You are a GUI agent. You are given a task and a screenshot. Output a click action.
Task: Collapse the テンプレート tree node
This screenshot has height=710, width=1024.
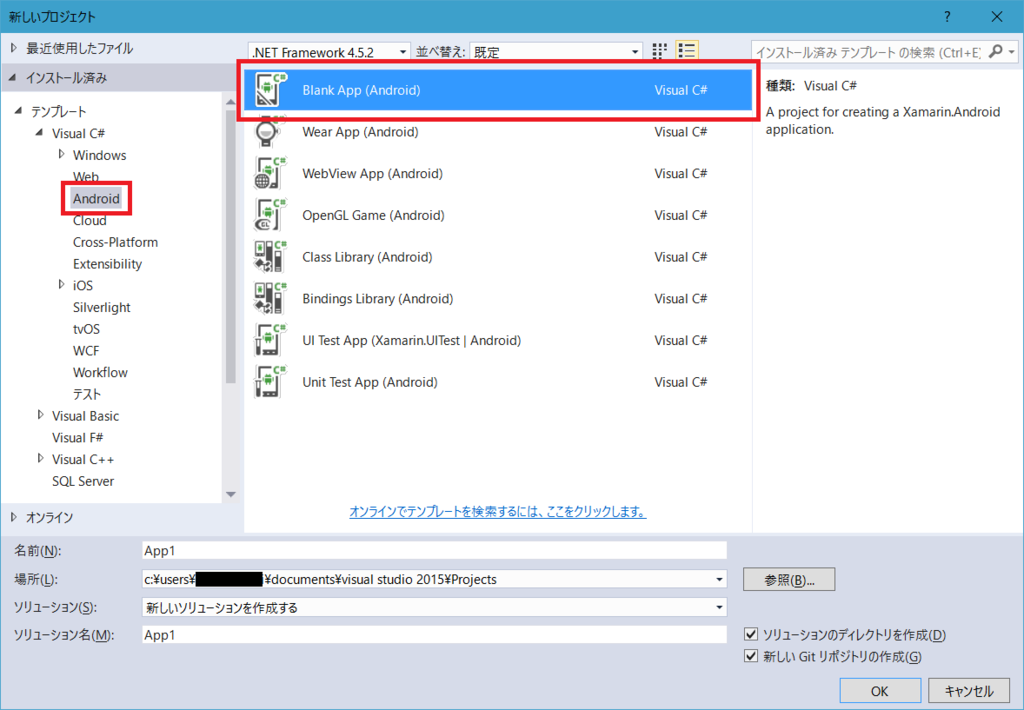pyautogui.click(x=18, y=111)
